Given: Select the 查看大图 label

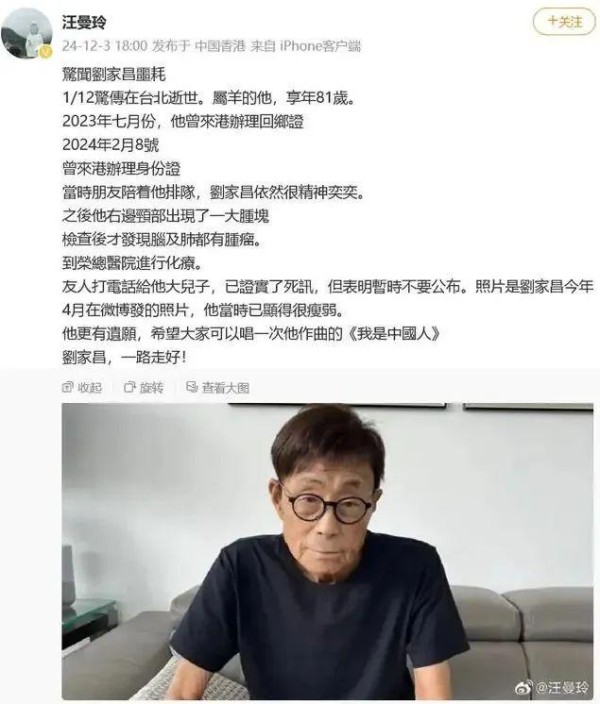Looking at the screenshot, I should [x=225, y=387].
